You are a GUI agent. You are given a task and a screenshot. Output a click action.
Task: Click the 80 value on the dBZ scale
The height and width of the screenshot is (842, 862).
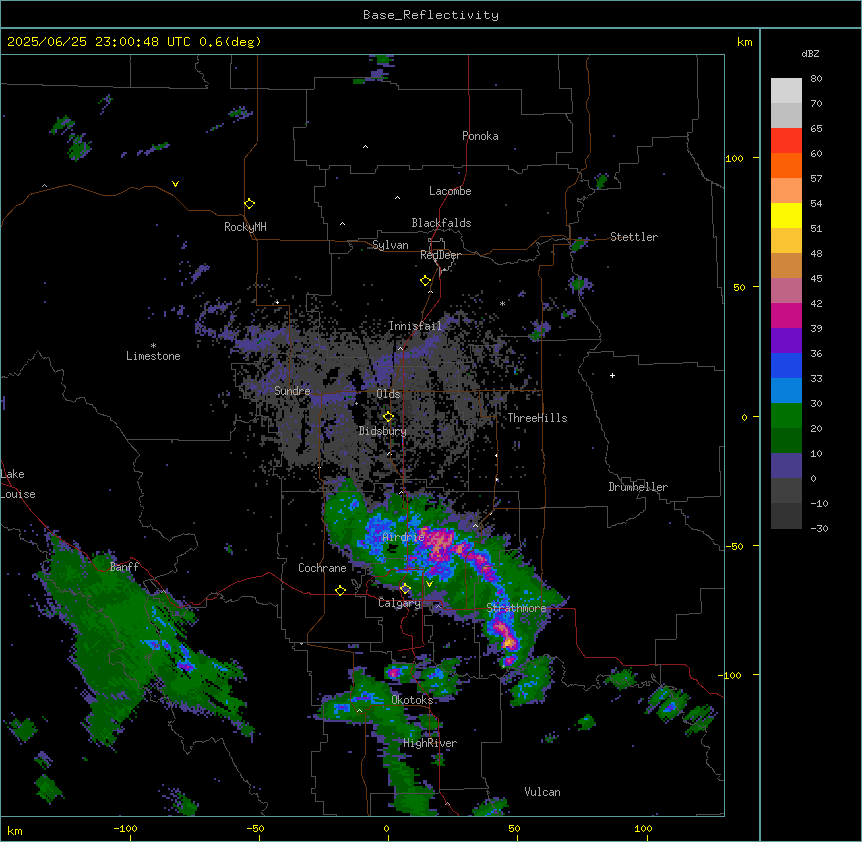[816, 79]
